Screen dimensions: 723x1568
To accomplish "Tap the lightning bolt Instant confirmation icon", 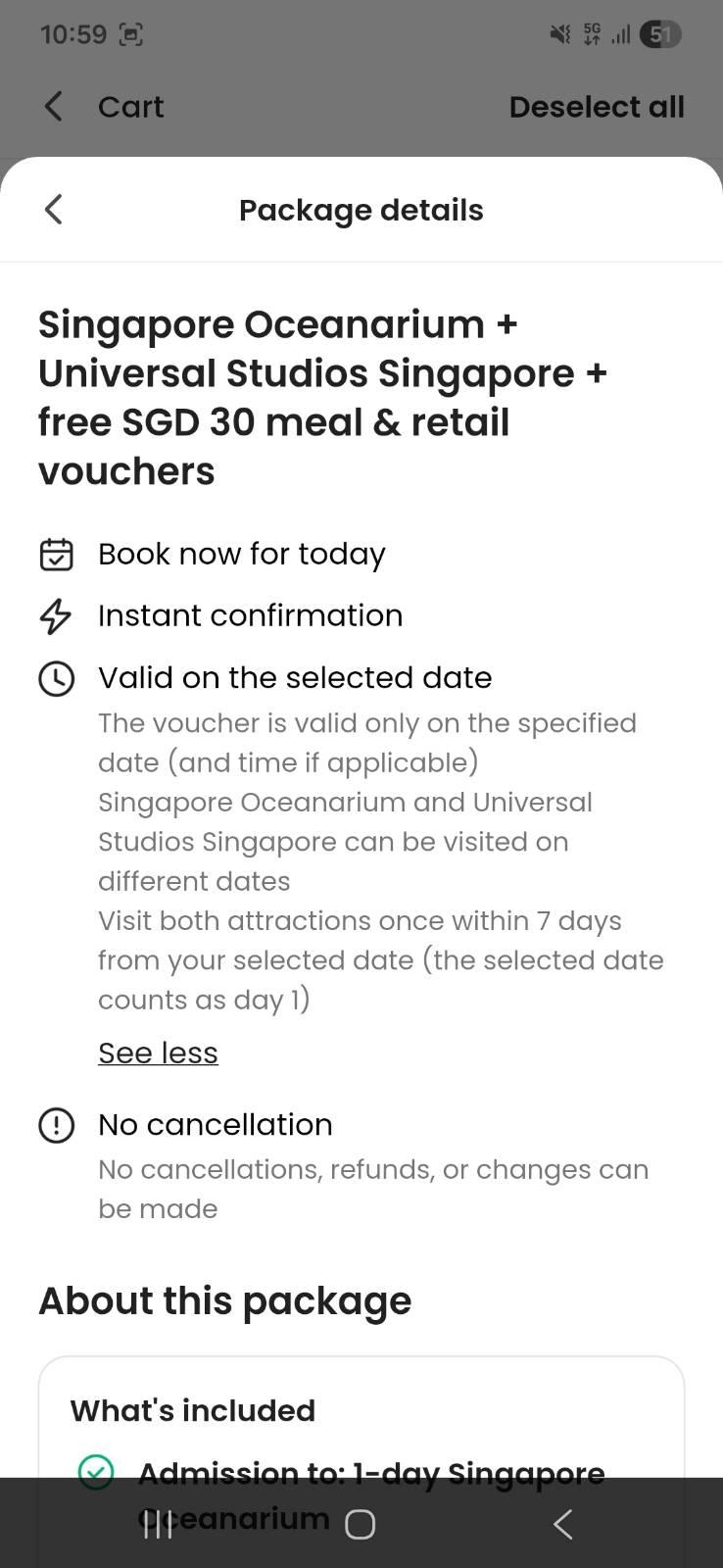I will click(56, 615).
